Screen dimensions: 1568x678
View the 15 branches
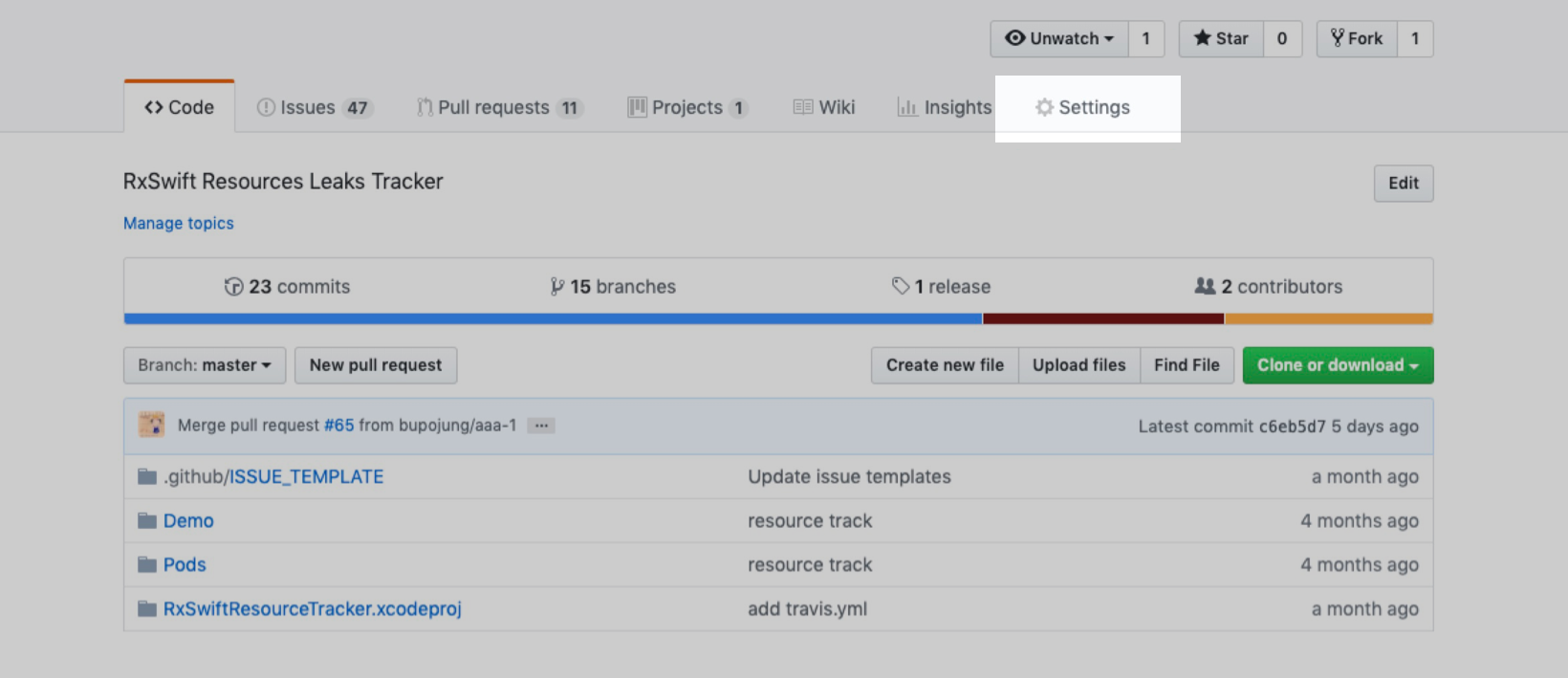point(613,287)
